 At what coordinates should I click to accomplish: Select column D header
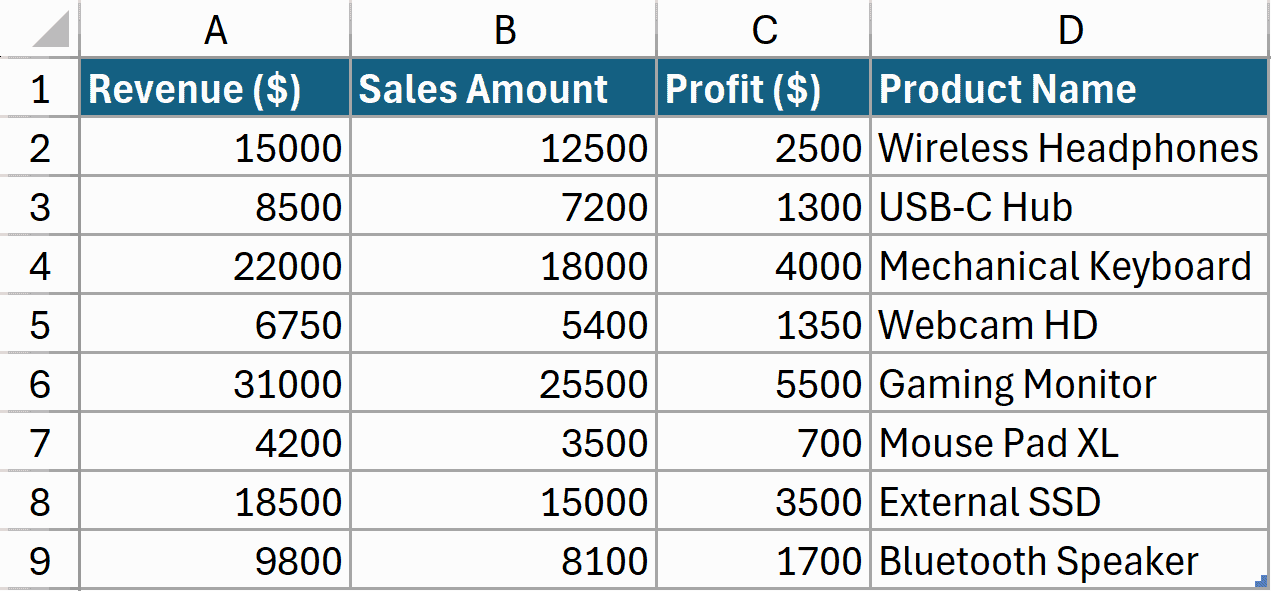click(x=1069, y=29)
